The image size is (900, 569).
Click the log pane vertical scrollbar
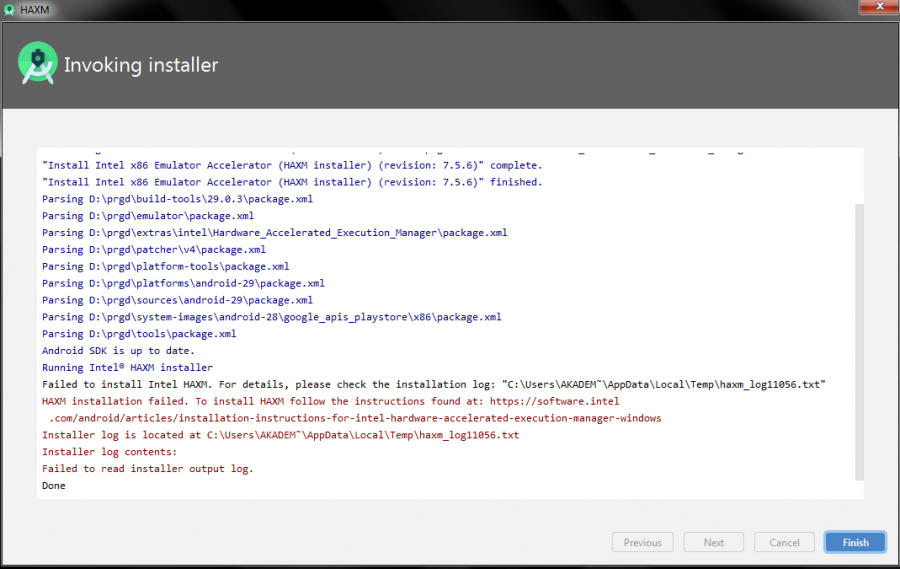[x=859, y=342]
